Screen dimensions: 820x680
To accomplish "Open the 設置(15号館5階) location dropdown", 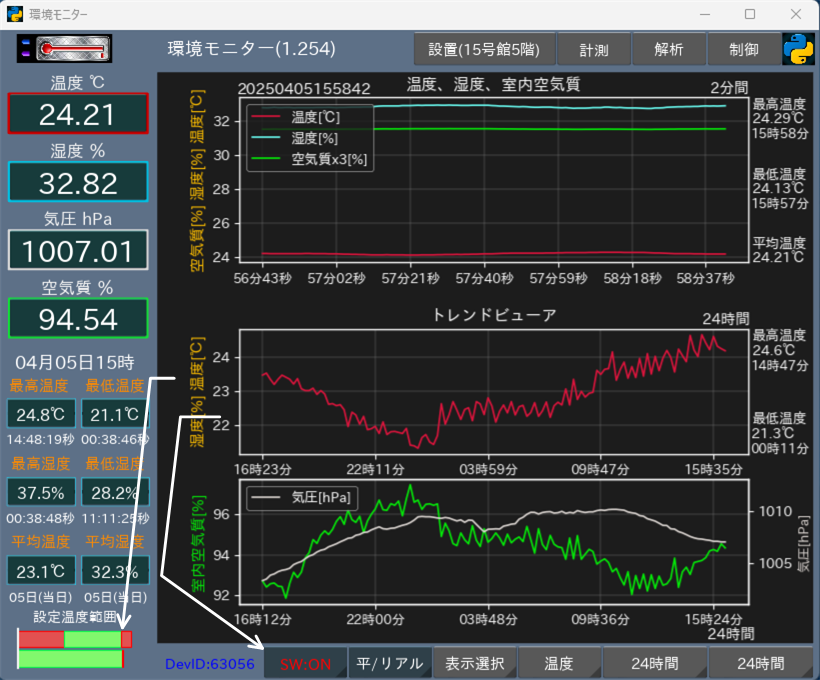I will coord(483,48).
